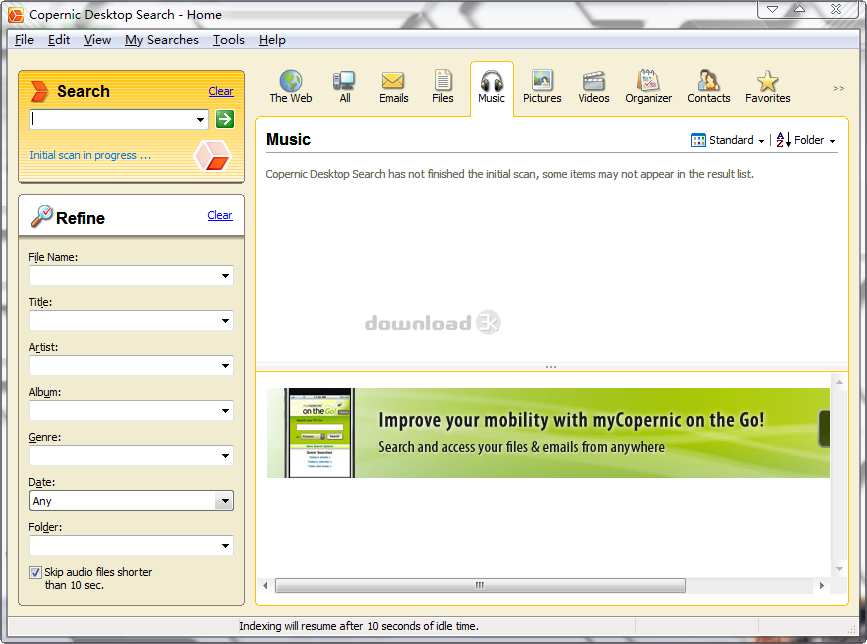
Task: Open the View menu
Action: click(97, 40)
